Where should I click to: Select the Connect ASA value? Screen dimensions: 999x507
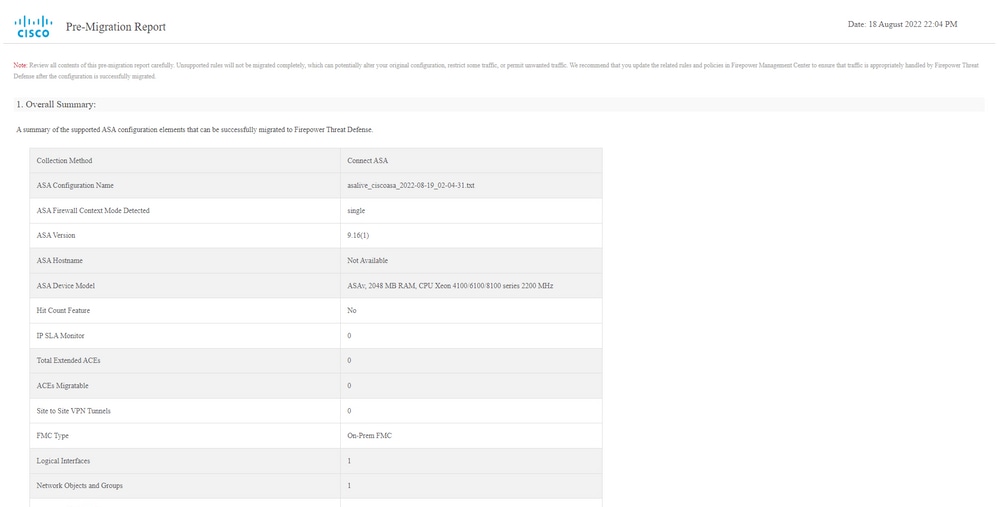coord(368,161)
